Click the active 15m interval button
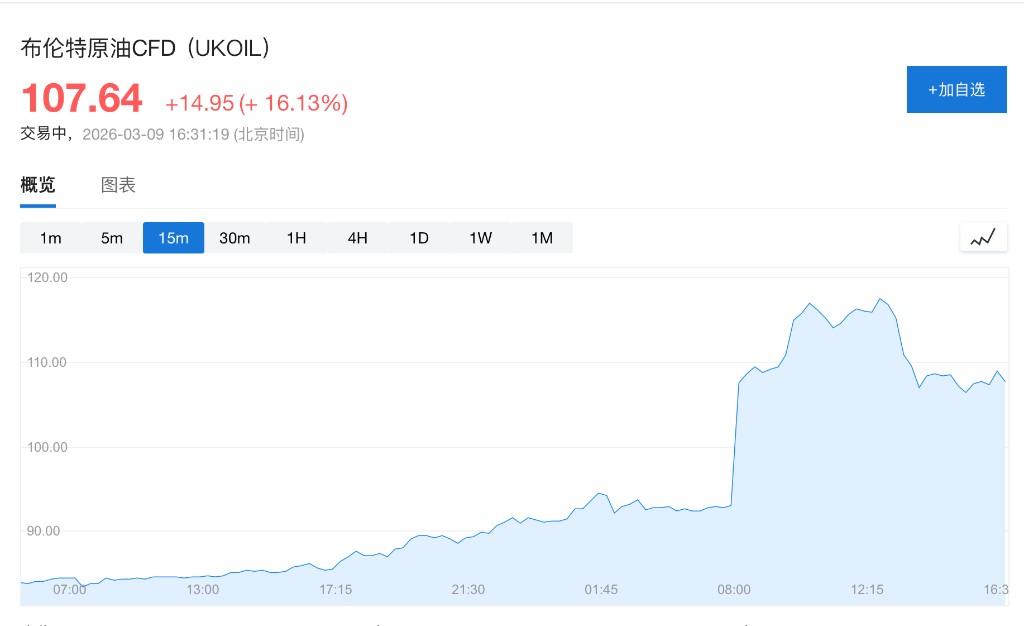This screenshot has width=1024, height=626. pos(173,238)
